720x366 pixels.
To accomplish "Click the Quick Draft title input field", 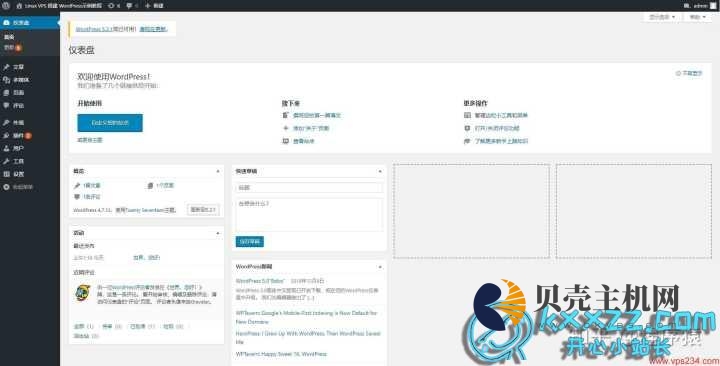I will (309, 187).
